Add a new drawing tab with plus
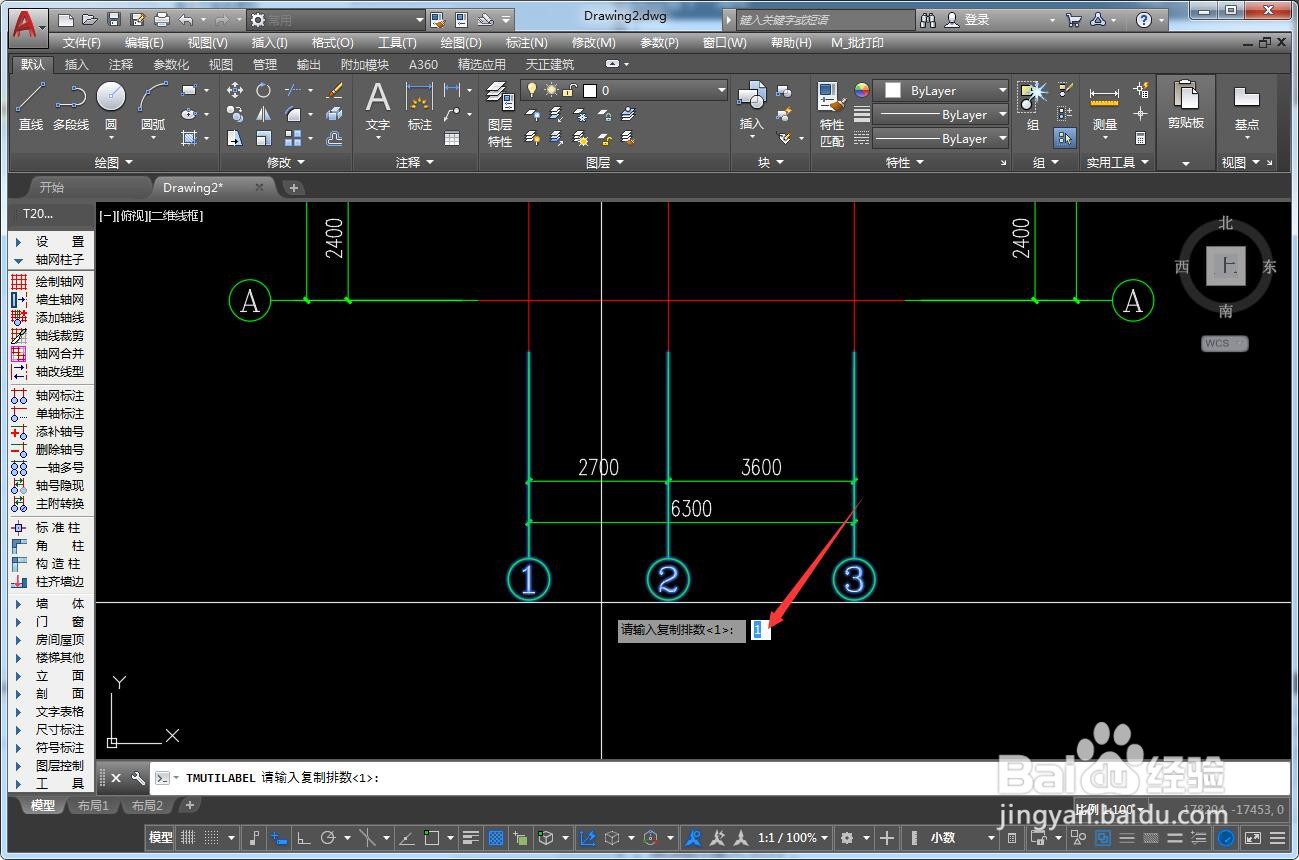The width and height of the screenshot is (1299, 860). [x=292, y=188]
